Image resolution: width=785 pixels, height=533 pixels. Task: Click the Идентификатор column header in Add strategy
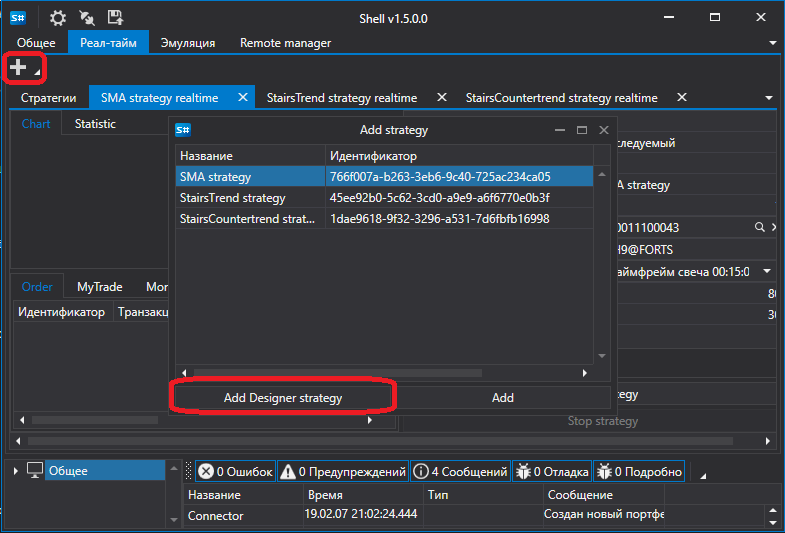[460, 156]
